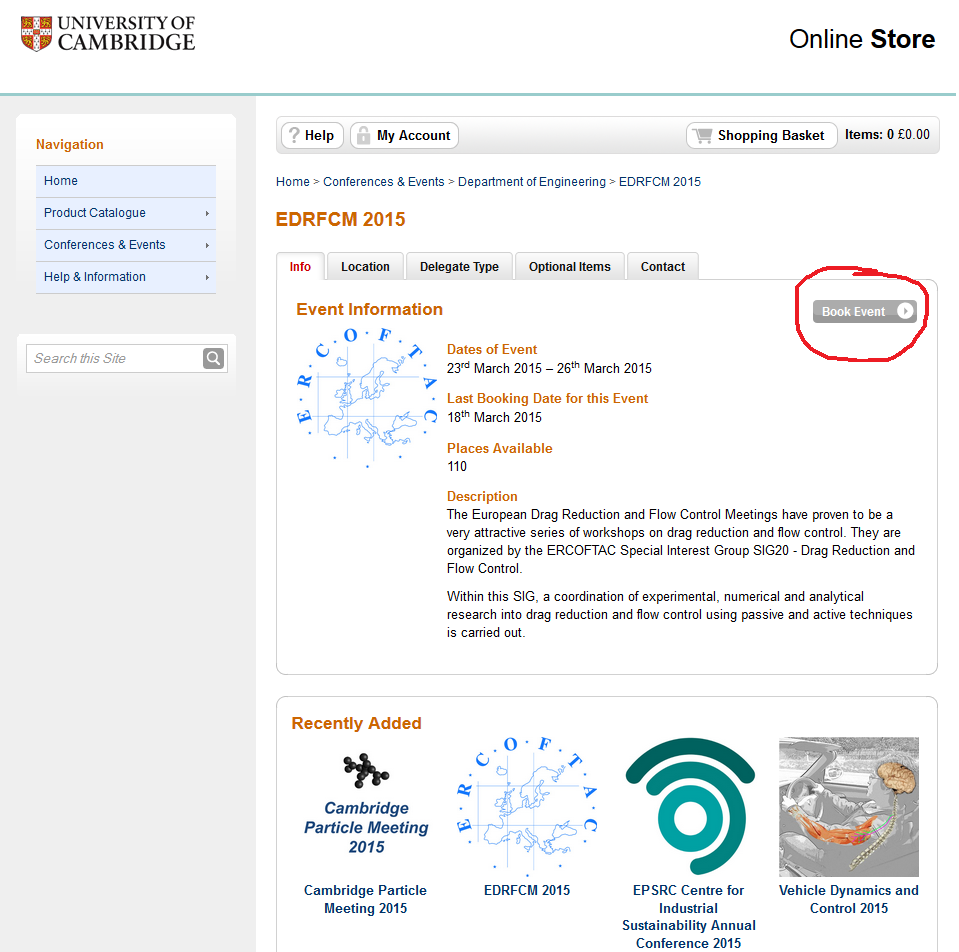Image resolution: width=959 pixels, height=952 pixels.
Task: Expand the Help & Information submenu arrow
Action: click(x=207, y=278)
